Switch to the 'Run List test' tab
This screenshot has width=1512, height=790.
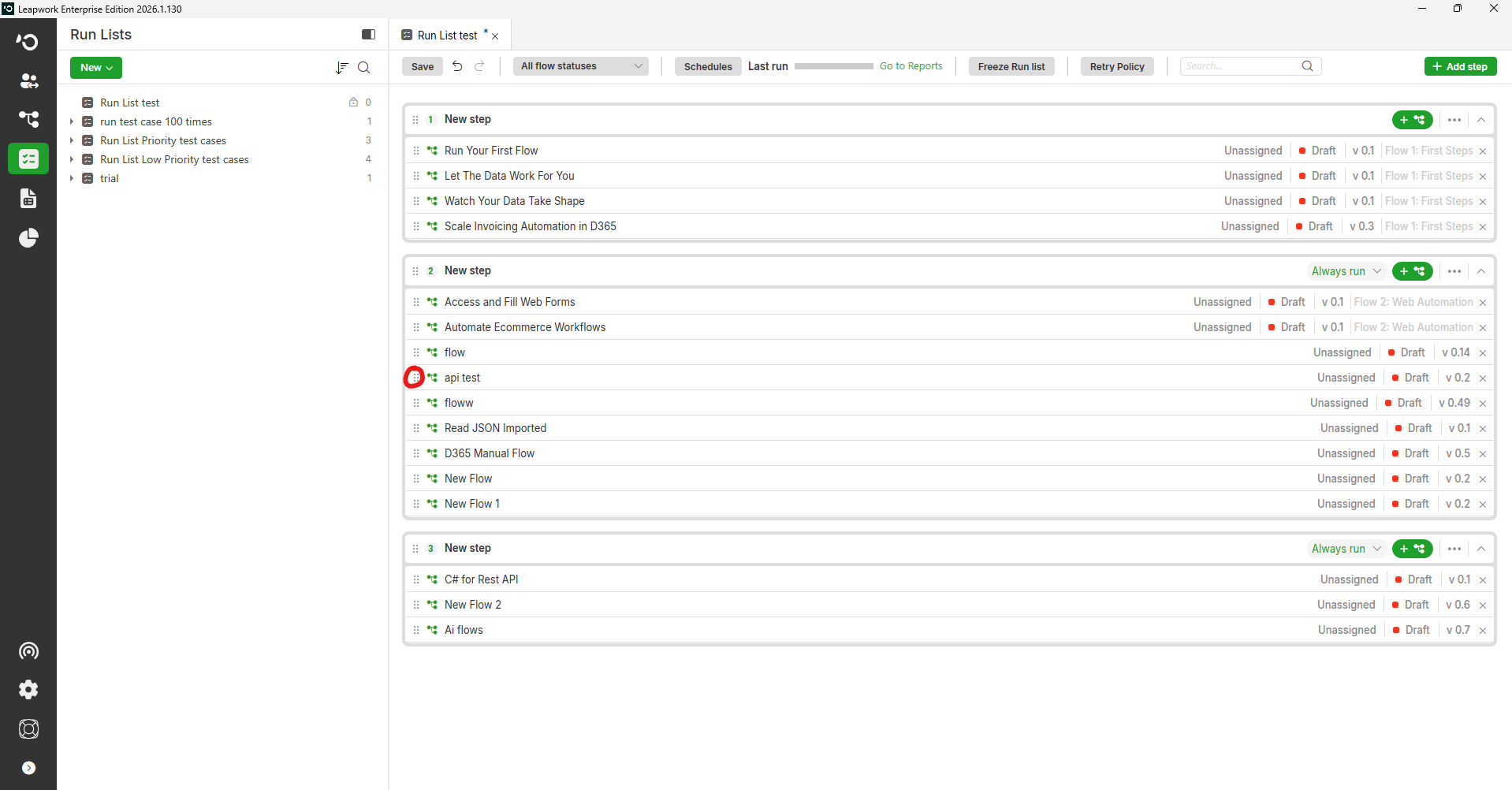pyautogui.click(x=447, y=35)
